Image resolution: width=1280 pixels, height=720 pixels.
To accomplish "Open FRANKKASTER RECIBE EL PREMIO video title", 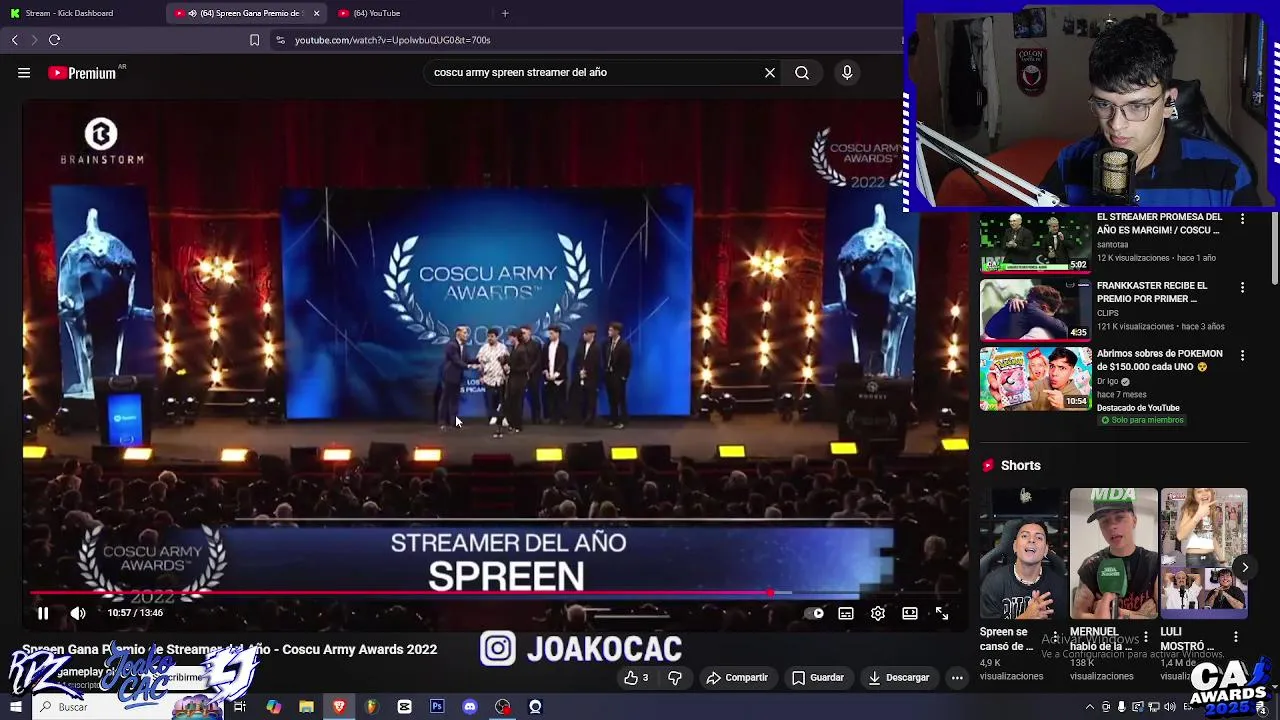I will 1152,292.
